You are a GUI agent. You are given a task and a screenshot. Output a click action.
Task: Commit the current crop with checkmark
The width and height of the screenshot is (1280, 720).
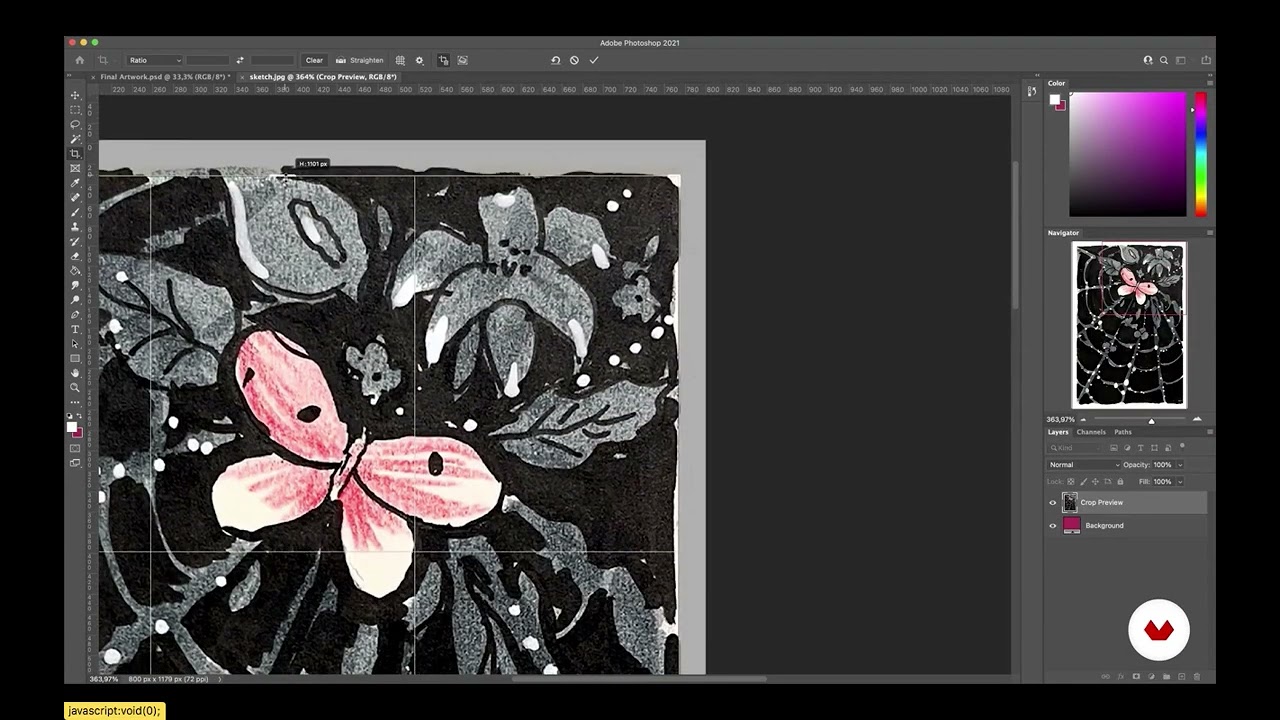pos(593,60)
